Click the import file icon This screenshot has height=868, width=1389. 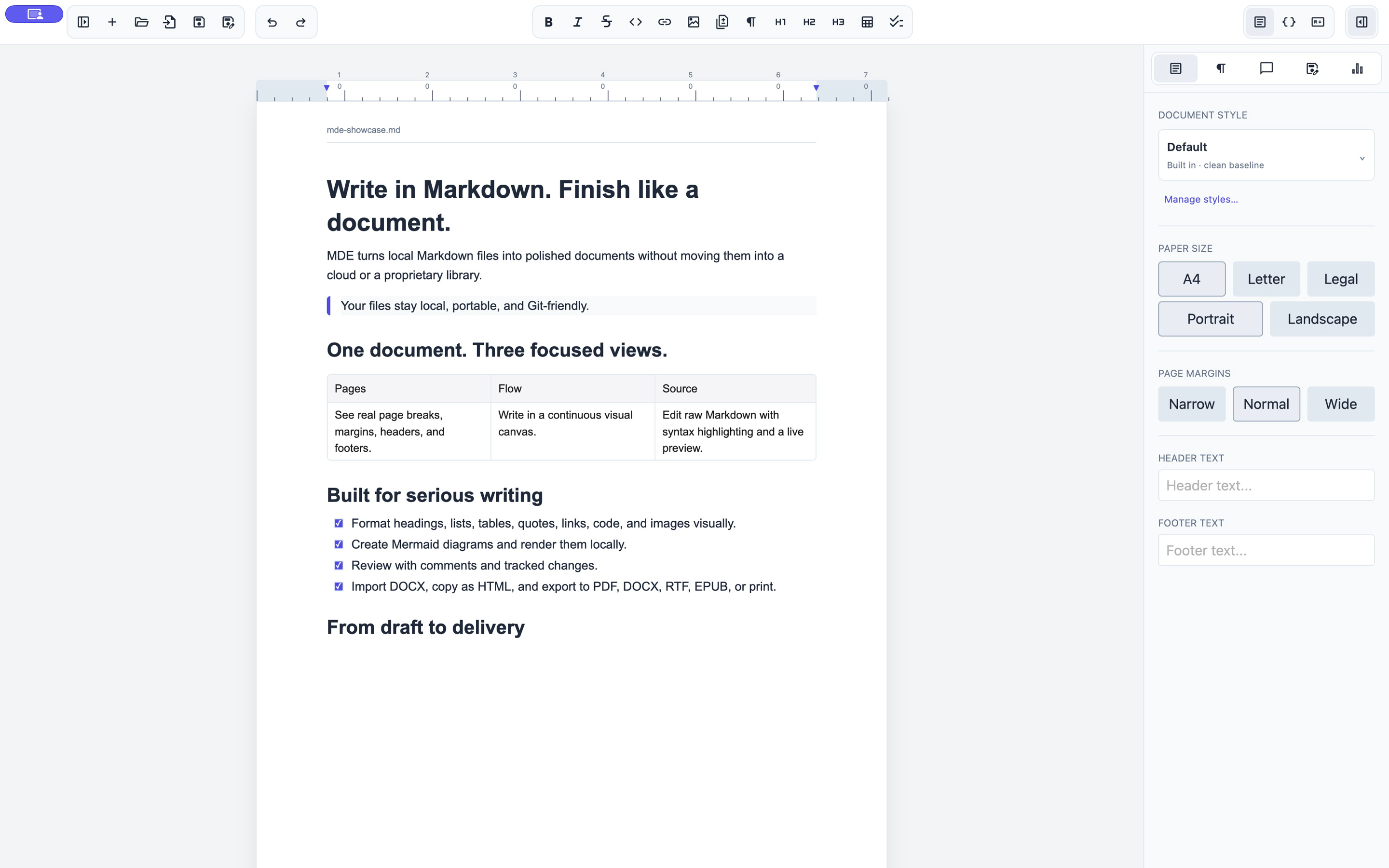pyautogui.click(x=170, y=22)
